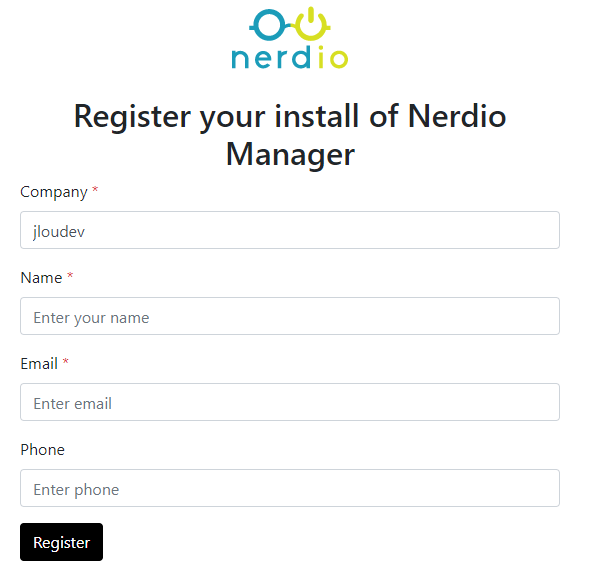Click the Company field label
The width and height of the screenshot is (592, 573).
[x=54, y=192]
